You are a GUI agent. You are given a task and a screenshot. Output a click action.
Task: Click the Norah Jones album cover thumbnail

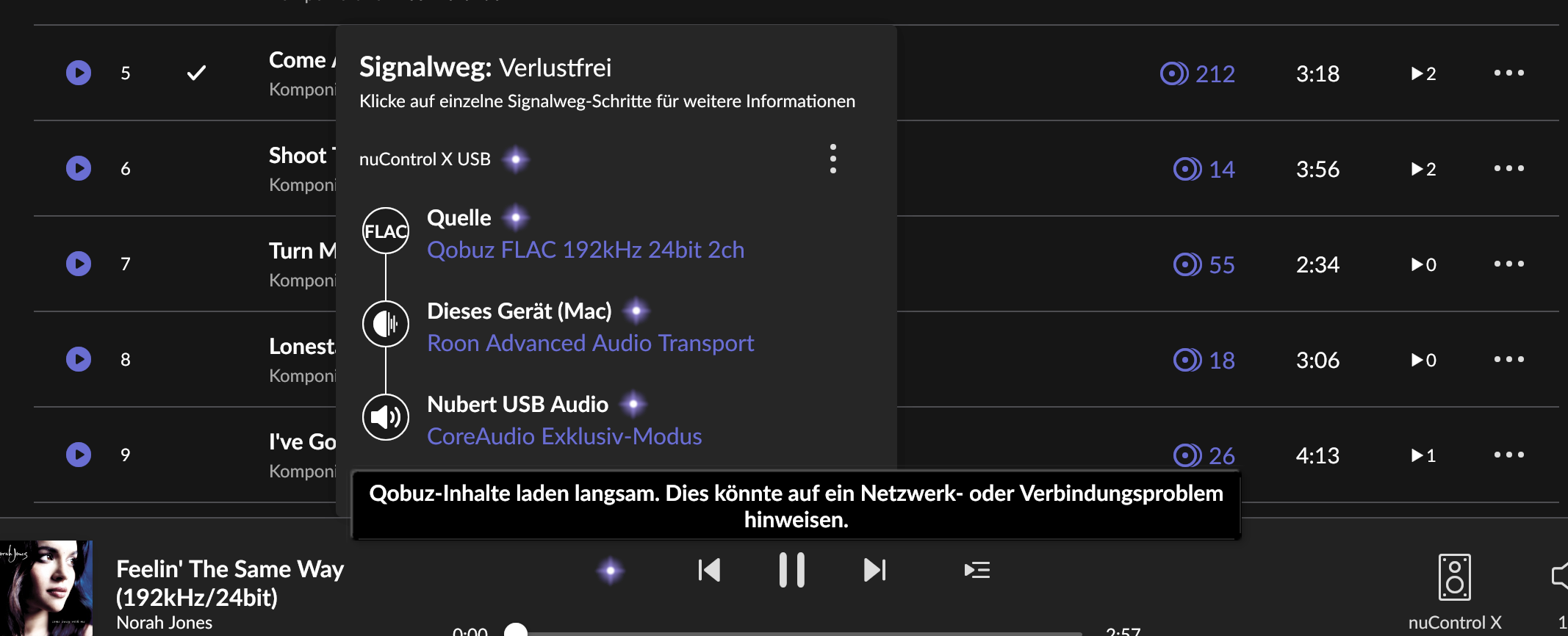(46, 588)
